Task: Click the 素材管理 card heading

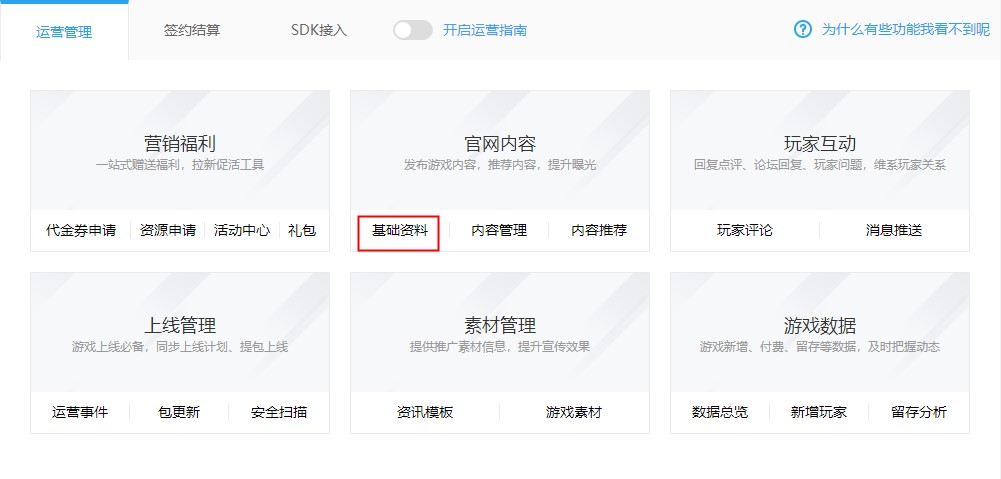Action: [x=500, y=325]
